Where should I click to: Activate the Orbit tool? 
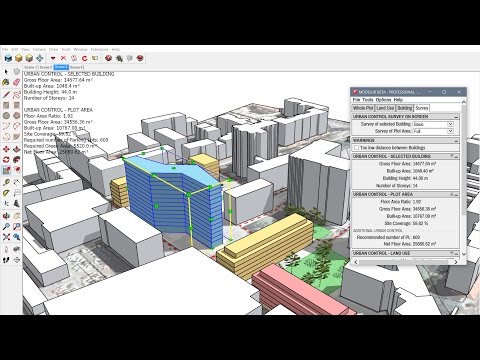[6, 216]
